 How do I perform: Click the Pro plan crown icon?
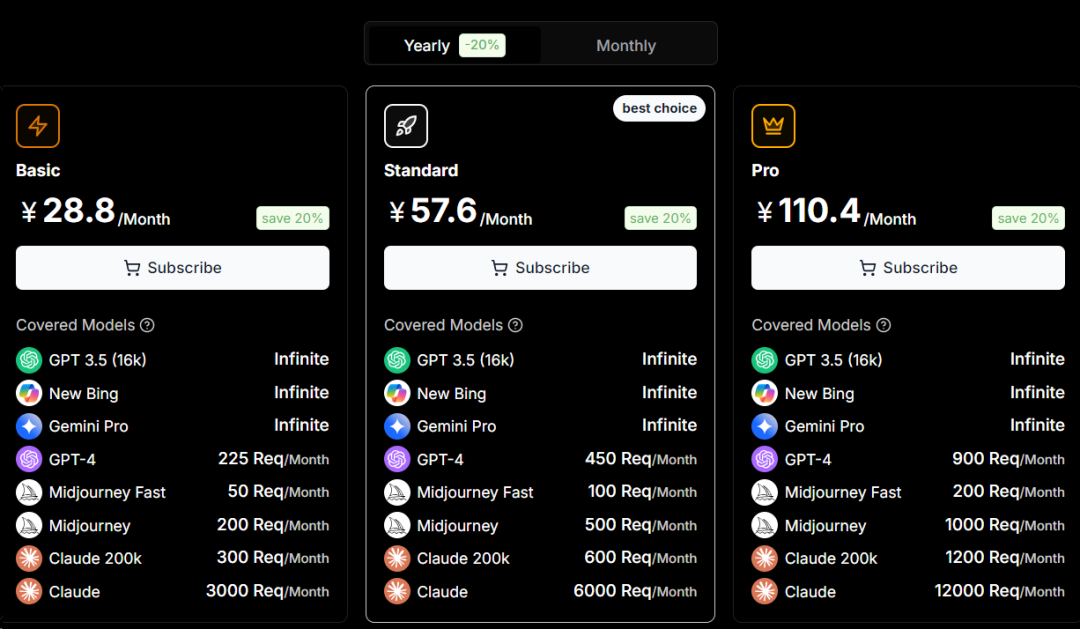(x=773, y=126)
